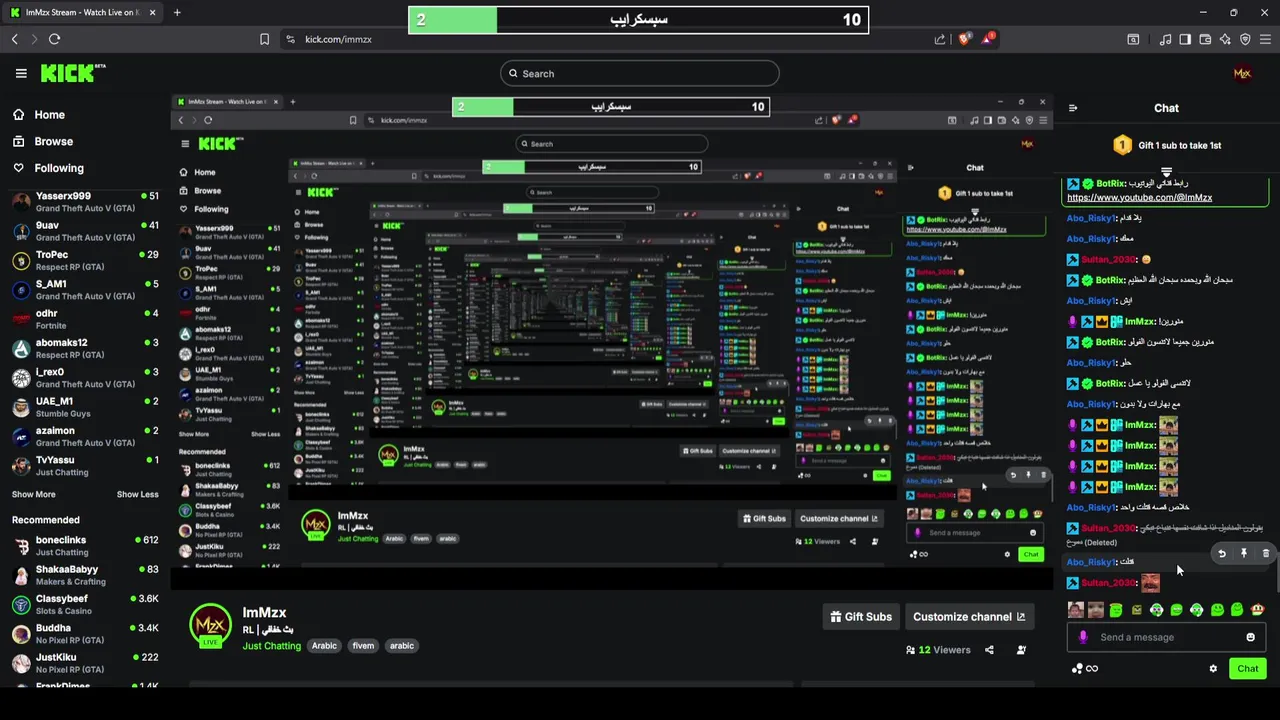Open Classybeef Slots & Casino channel
Screen dimensions: 1280x720
(x=85, y=604)
